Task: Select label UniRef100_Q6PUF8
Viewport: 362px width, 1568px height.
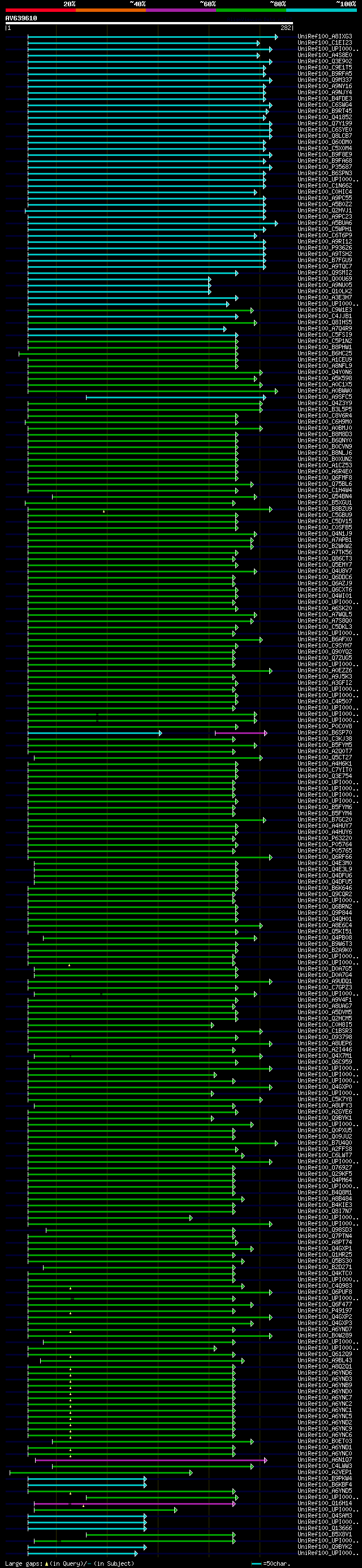Action: click(x=325, y=1292)
